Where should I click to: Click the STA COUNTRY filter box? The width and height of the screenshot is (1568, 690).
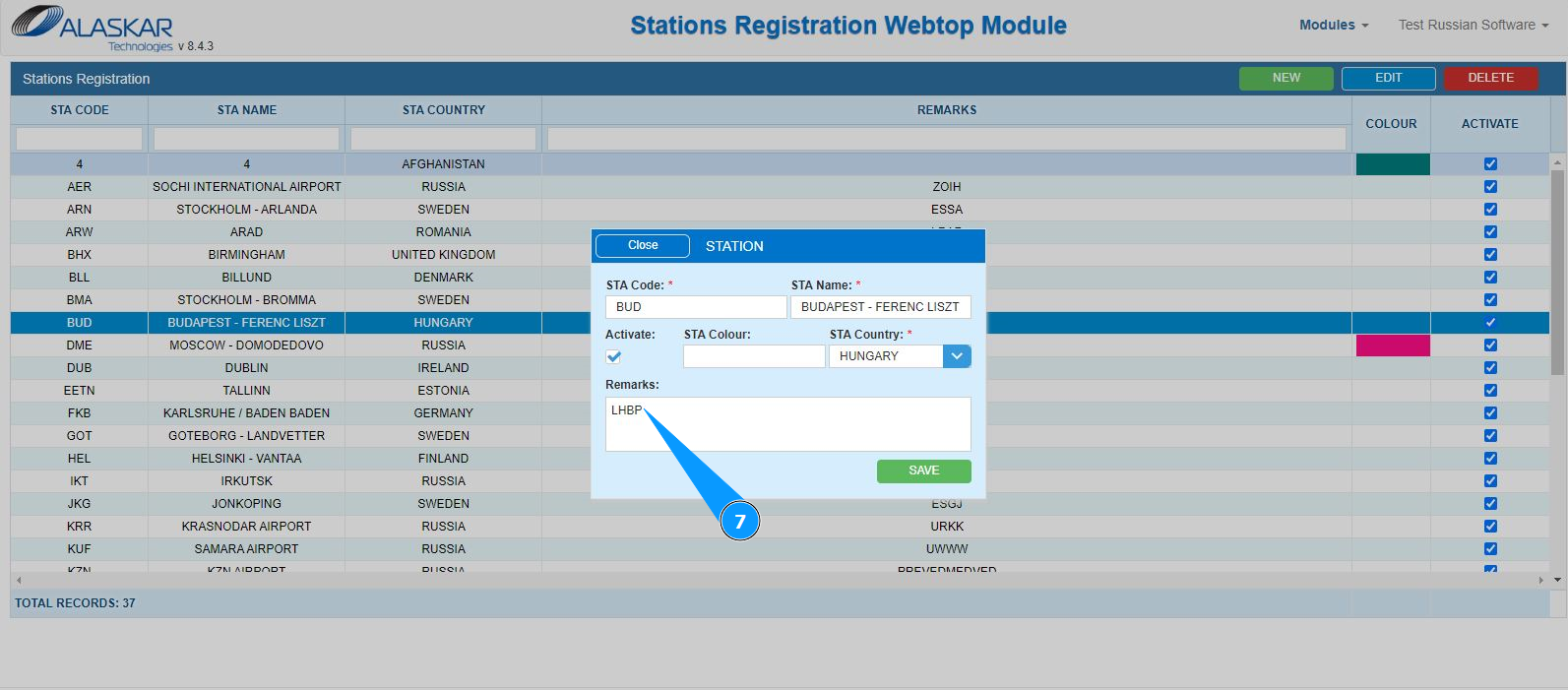[x=443, y=139]
